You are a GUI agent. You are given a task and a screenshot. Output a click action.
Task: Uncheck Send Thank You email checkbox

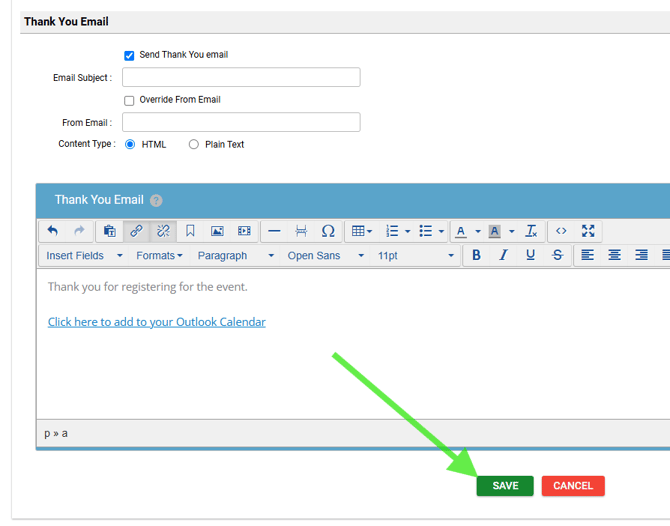pos(129,56)
